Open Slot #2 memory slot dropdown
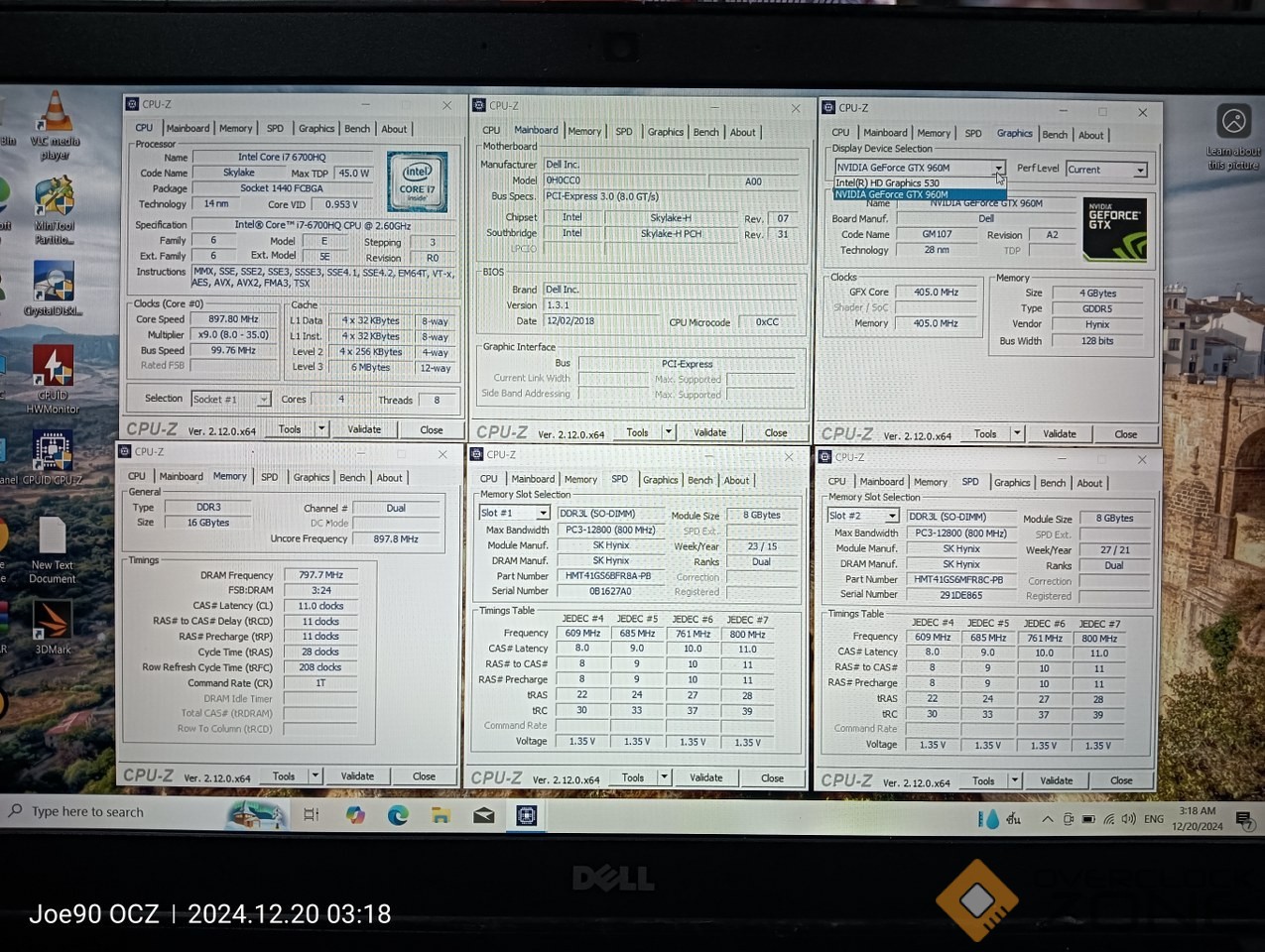The height and width of the screenshot is (952, 1265). (892, 516)
